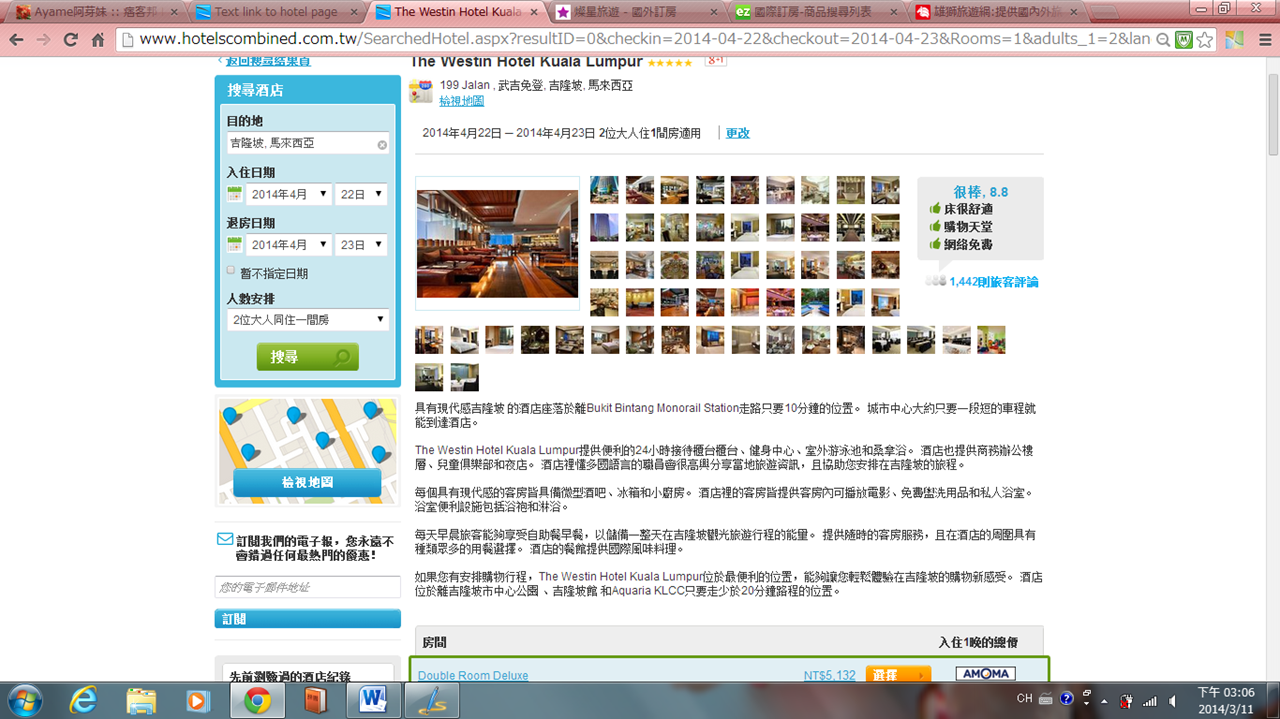Switch to the 燦星旅遊 tab

(636, 12)
